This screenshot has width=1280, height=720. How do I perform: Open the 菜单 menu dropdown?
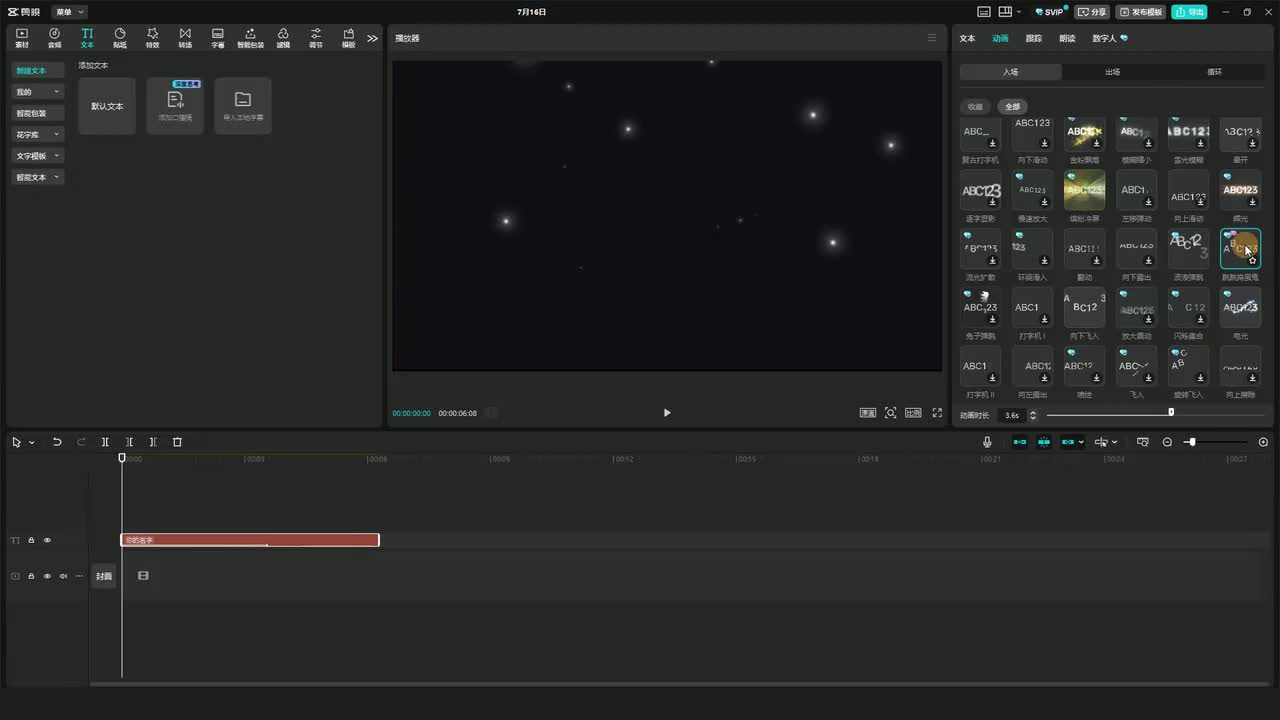(70, 12)
